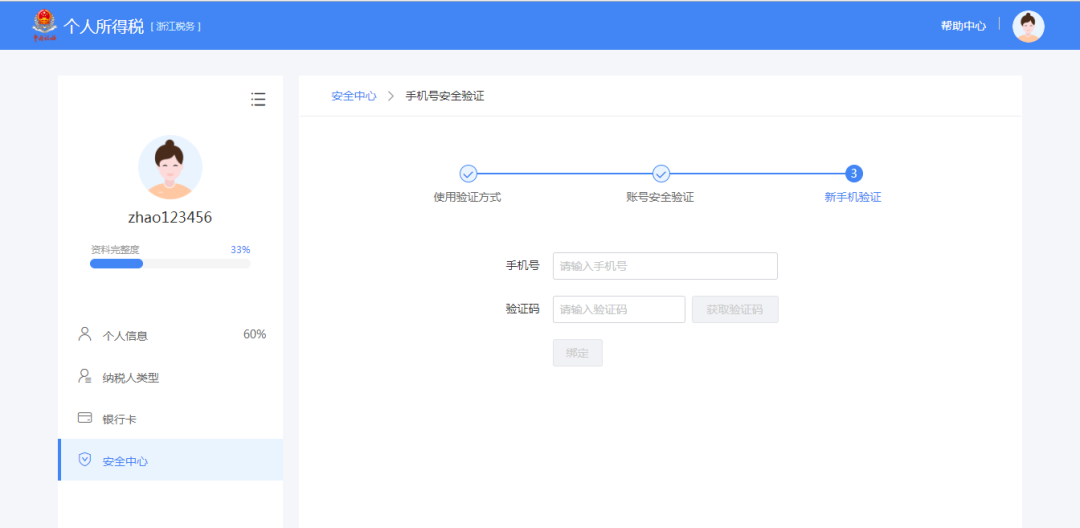The image size is (1080, 528).
Task: Click the 安全中心 shield icon
Action: tap(85, 460)
